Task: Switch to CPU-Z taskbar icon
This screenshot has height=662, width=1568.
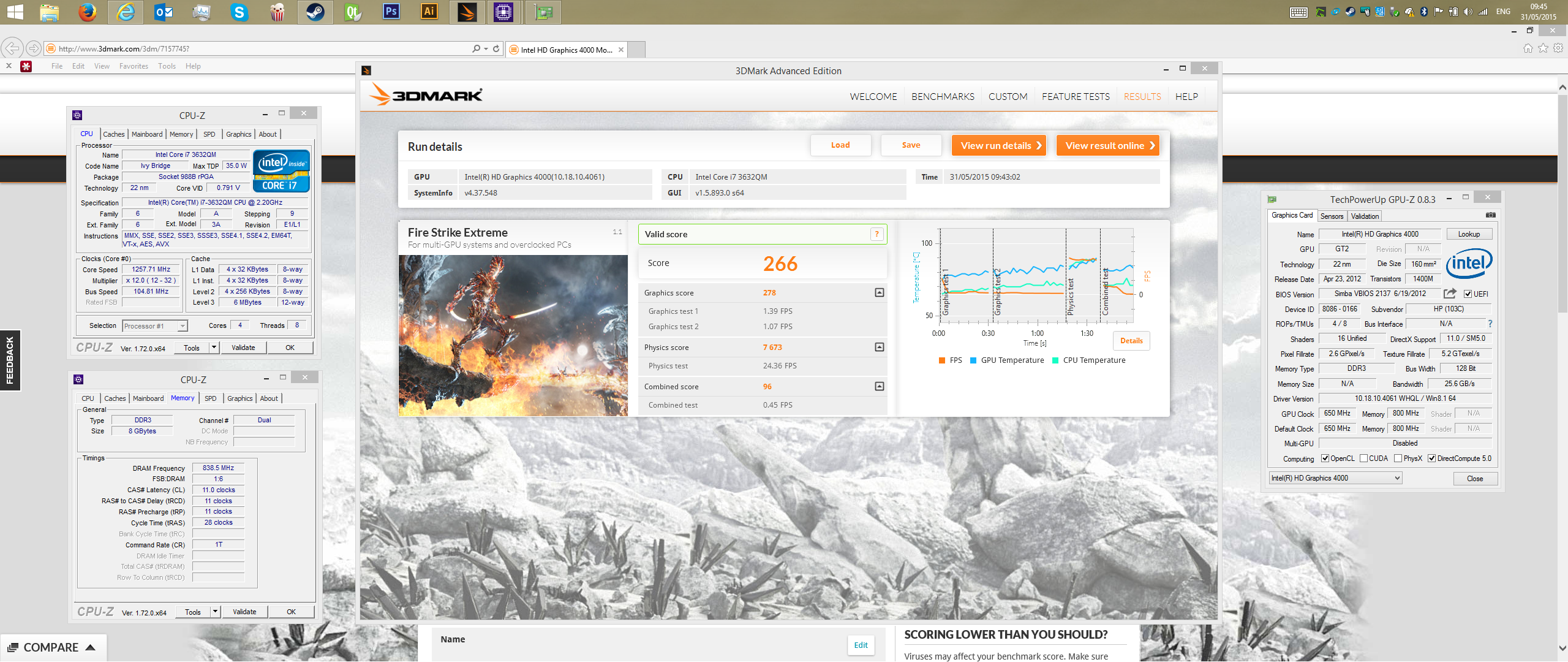Action: [503, 12]
